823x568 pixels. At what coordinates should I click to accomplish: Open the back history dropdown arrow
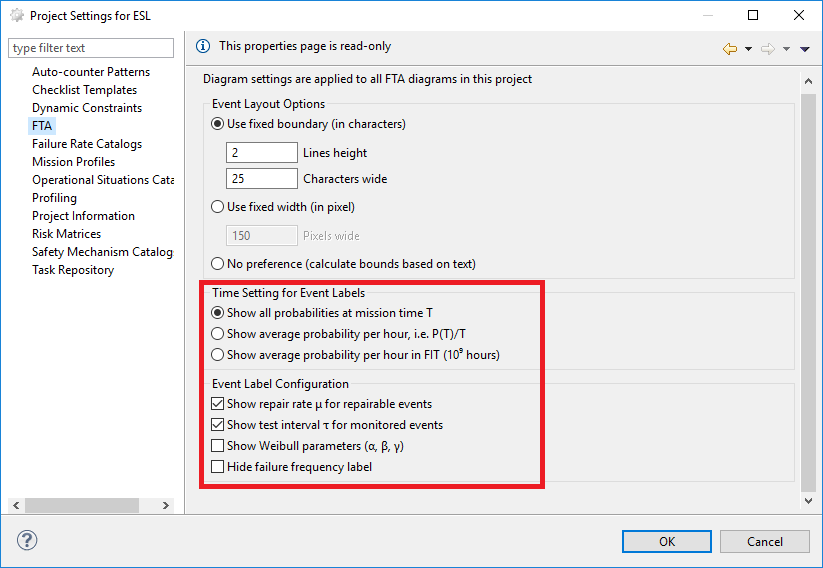tap(748, 48)
